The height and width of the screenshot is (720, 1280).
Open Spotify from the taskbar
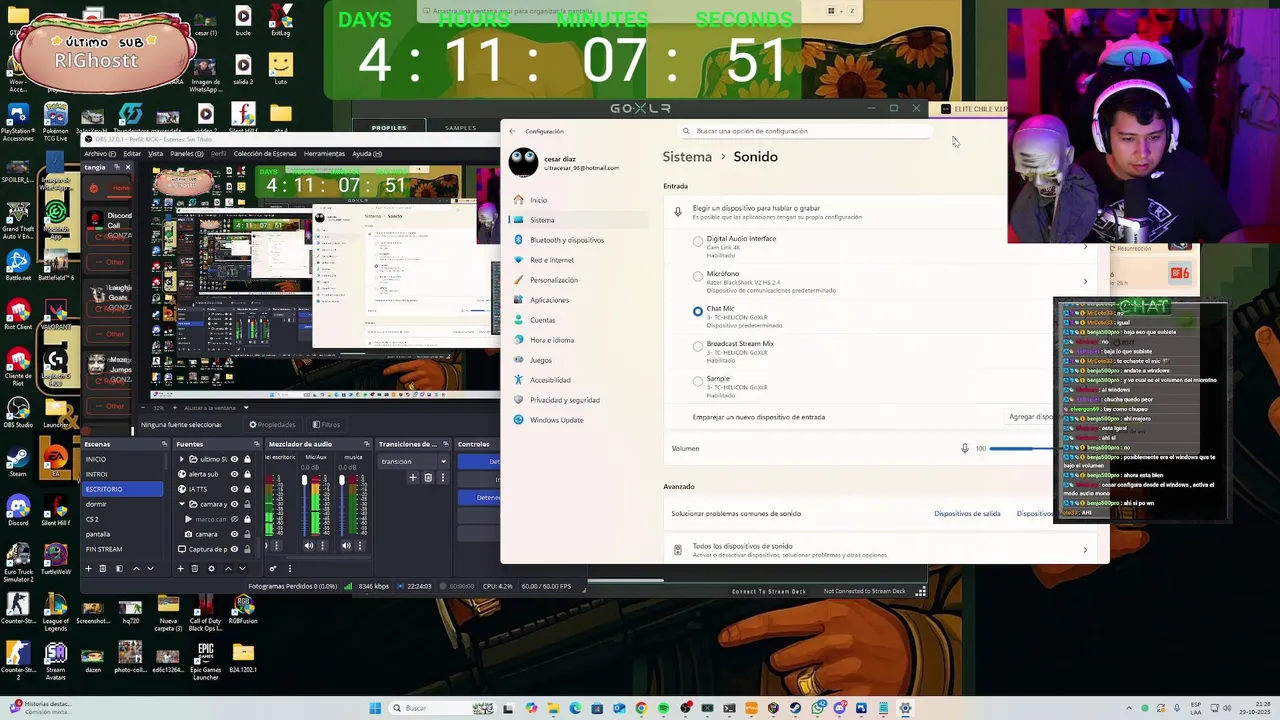[x=663, y=708]
